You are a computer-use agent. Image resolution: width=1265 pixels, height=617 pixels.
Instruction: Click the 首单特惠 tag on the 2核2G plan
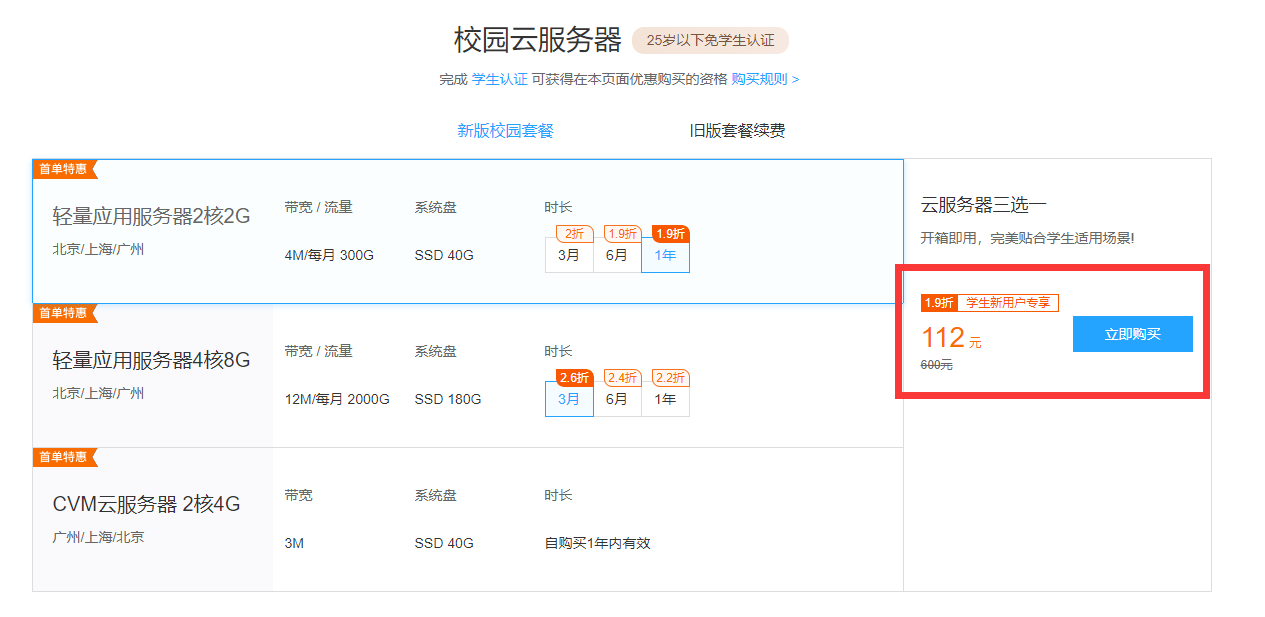click(x=64, y=169)
